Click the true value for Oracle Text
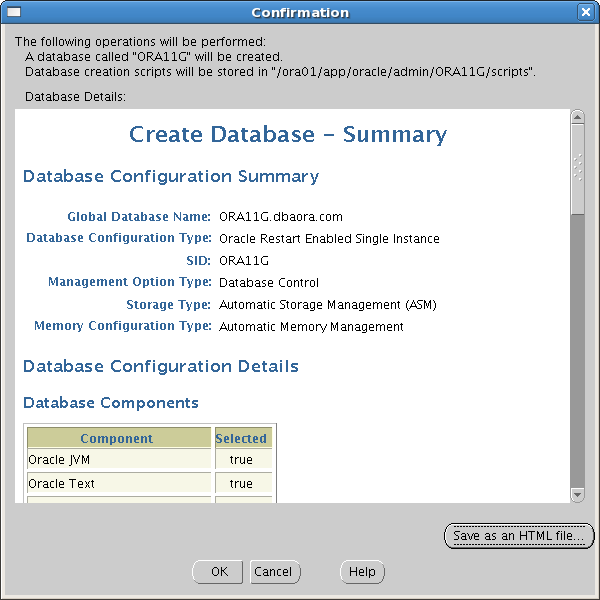Image resolution: width=600 pixels, height=600 pixels. (x=243, y=483)
